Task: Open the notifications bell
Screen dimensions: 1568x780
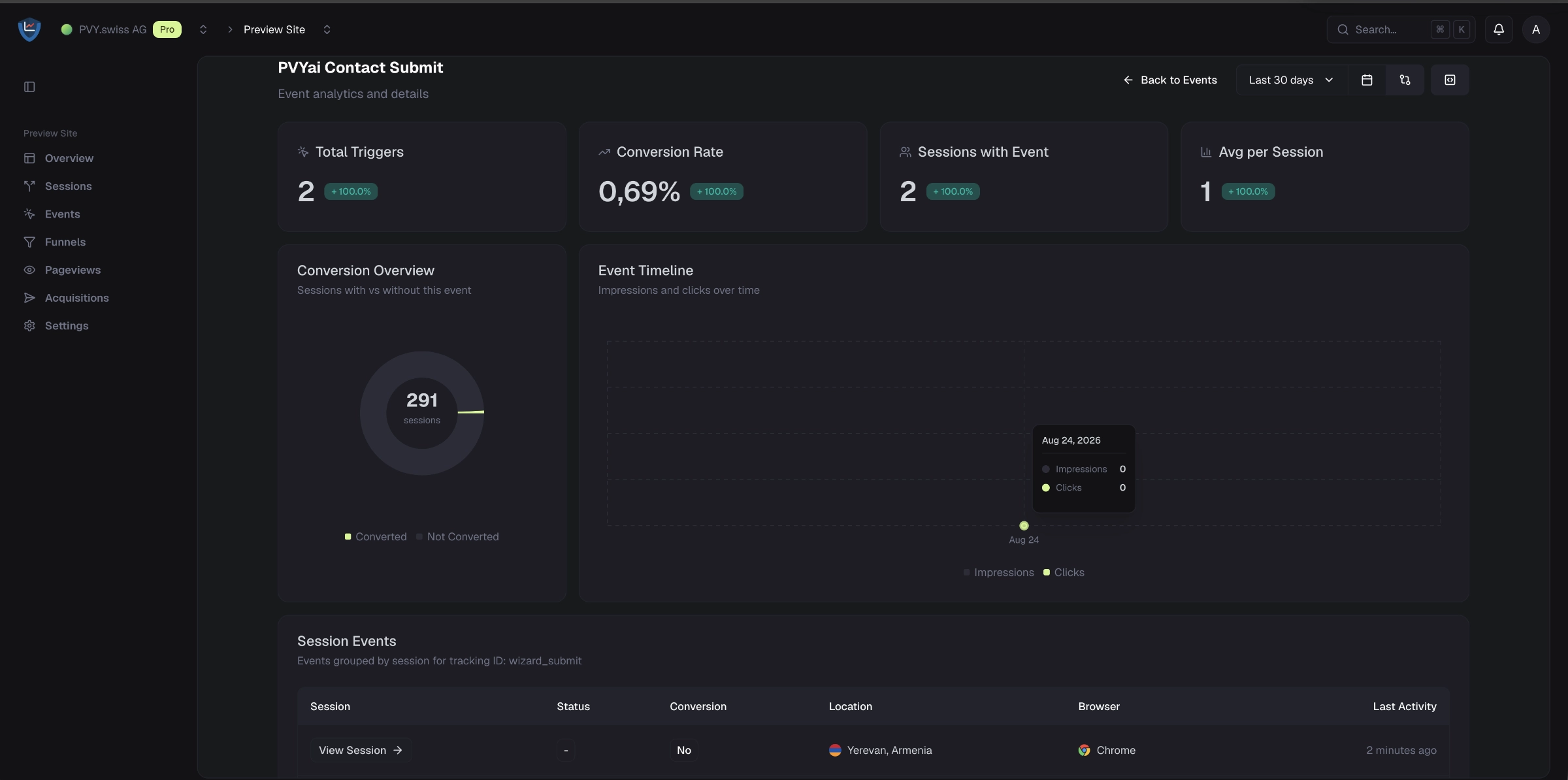Action: click(1499, 29)
